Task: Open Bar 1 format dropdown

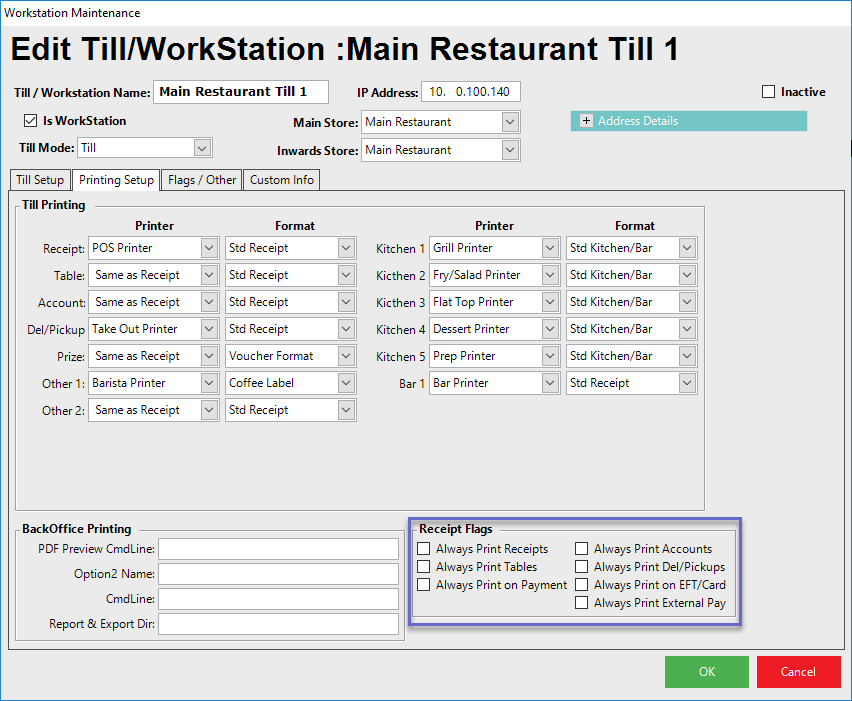Action: [686, 383]
